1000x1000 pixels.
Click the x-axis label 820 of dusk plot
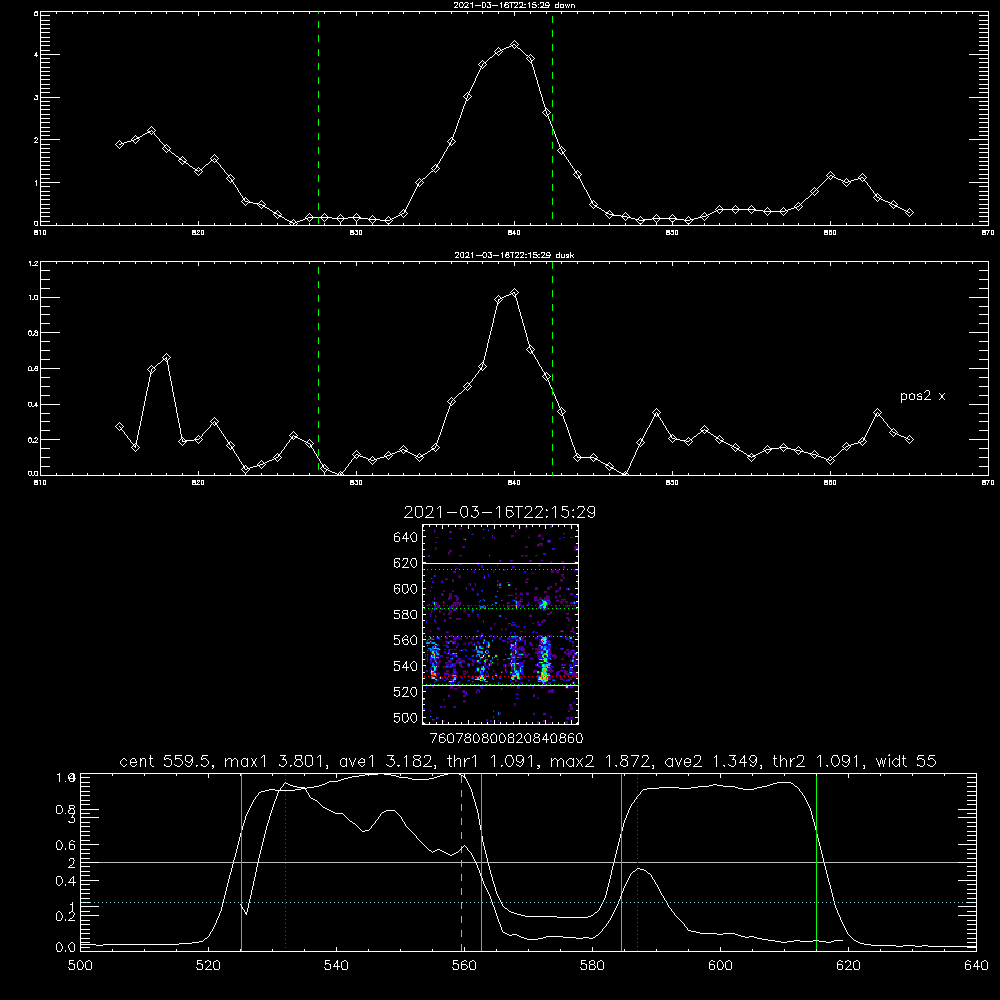pyautogui.click(x=198, y=482)
